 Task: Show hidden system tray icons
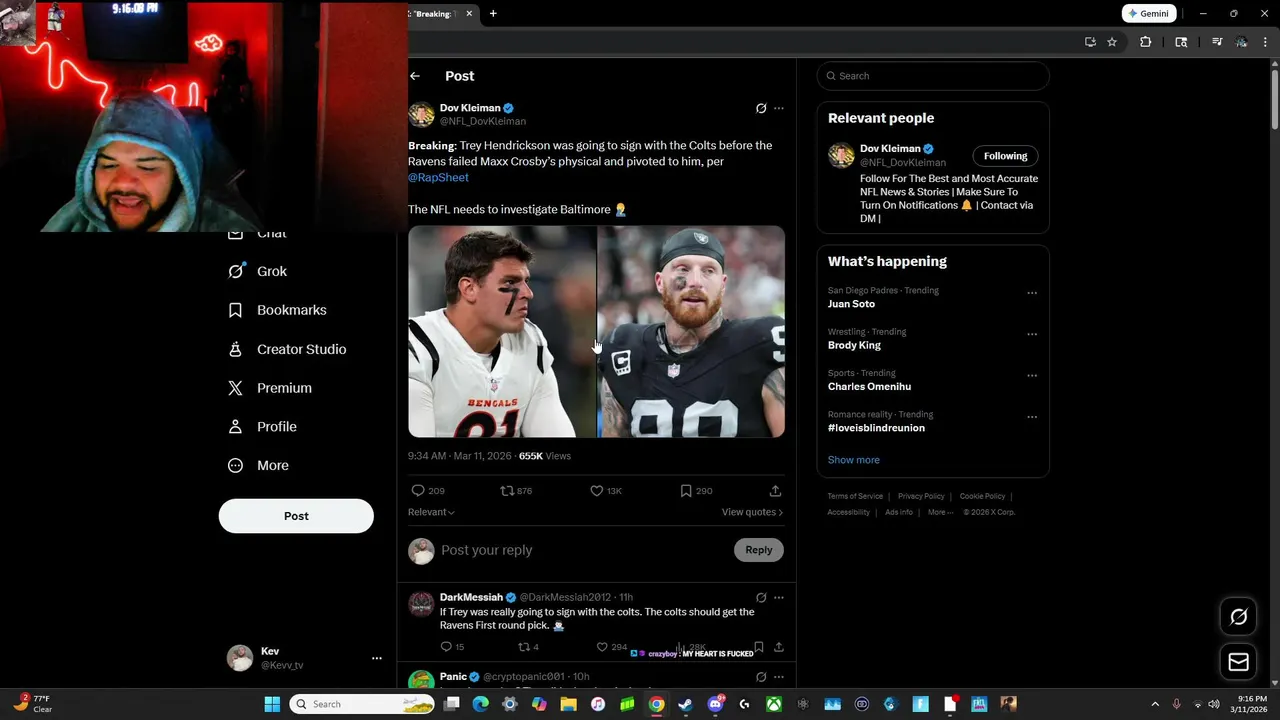[x=1155, y=704]
